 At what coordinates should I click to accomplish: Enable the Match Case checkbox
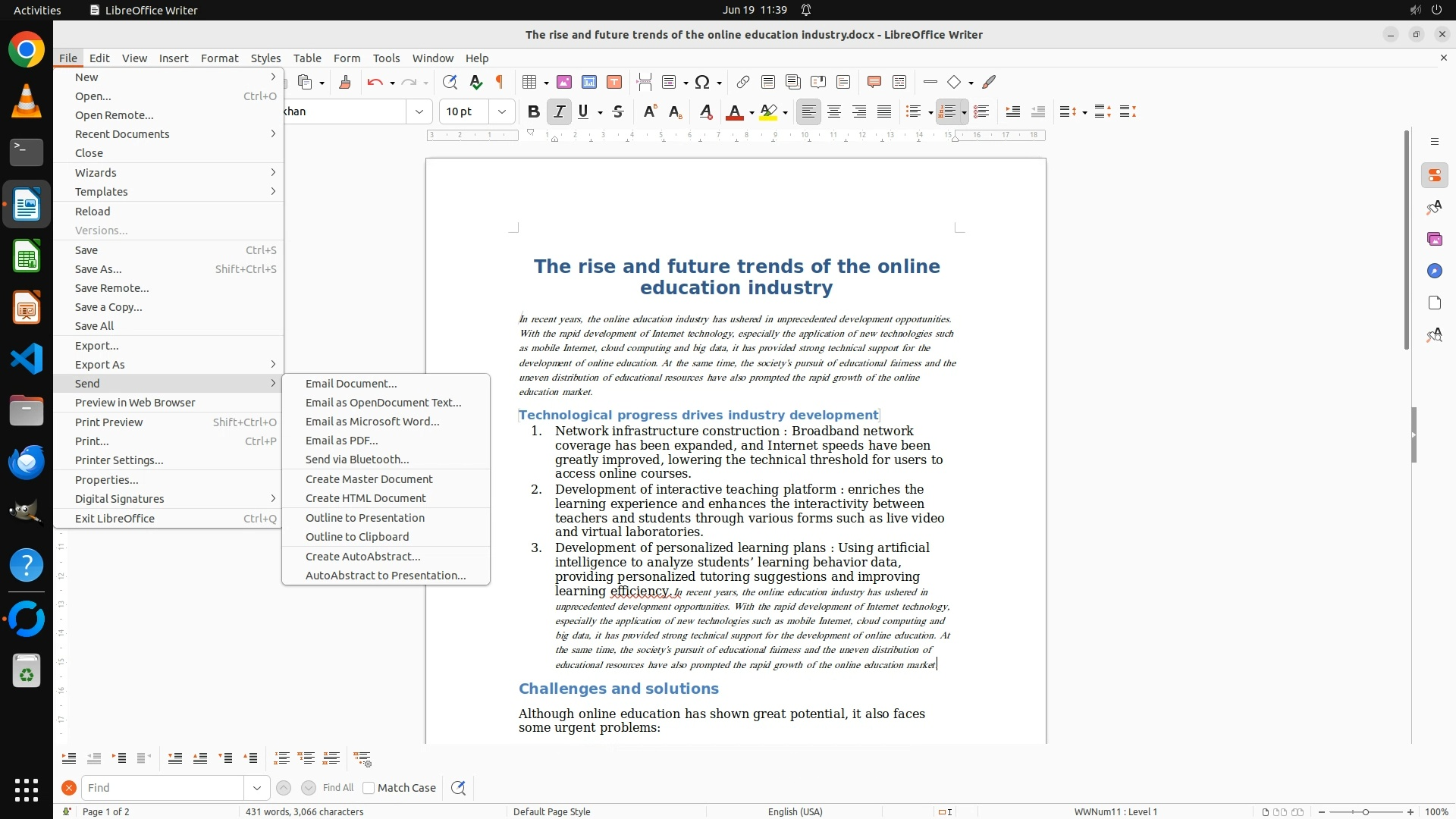[x=369, y=788]
